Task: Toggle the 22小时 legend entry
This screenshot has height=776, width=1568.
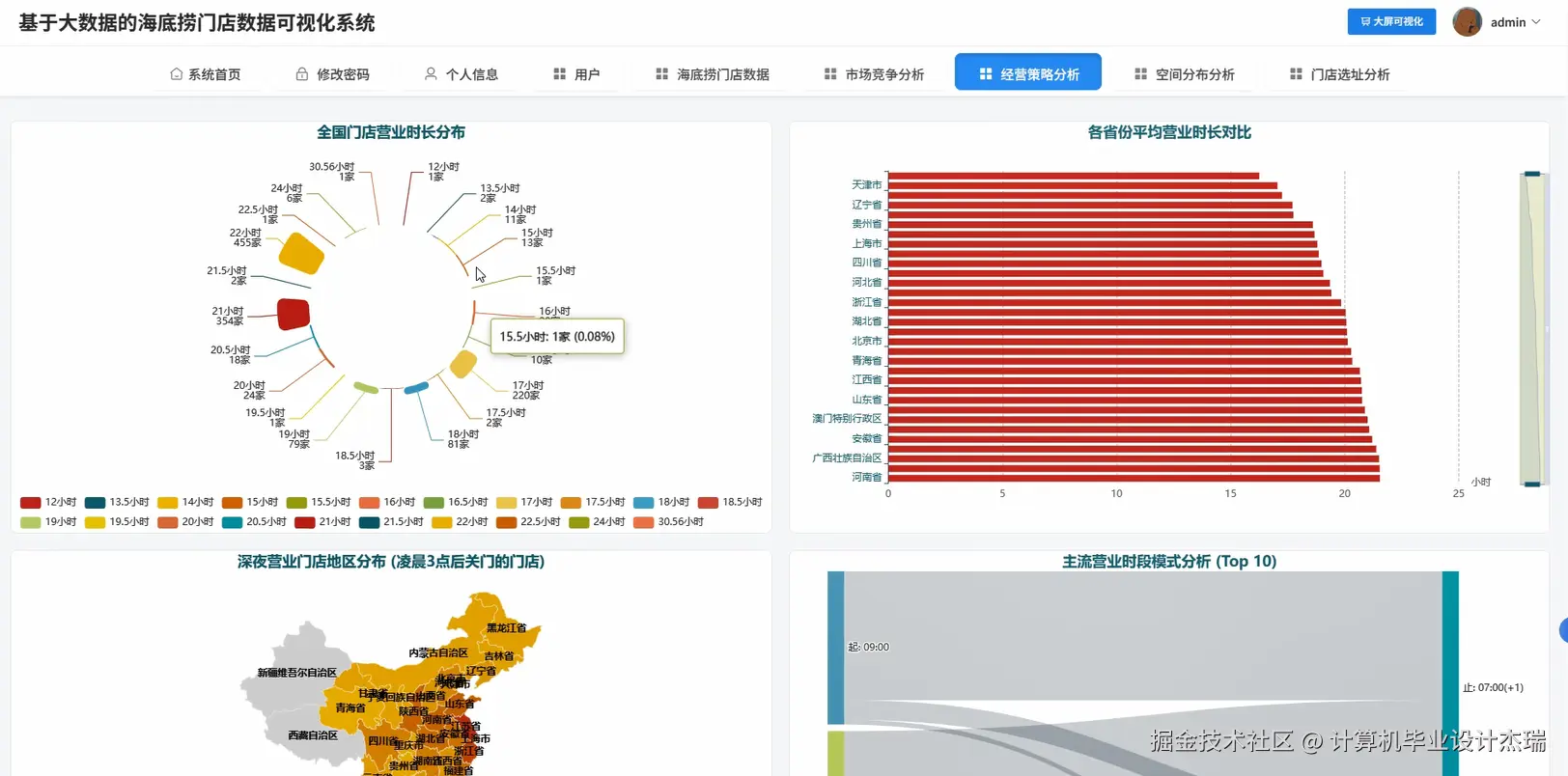Action: click(x=460, y=522)
